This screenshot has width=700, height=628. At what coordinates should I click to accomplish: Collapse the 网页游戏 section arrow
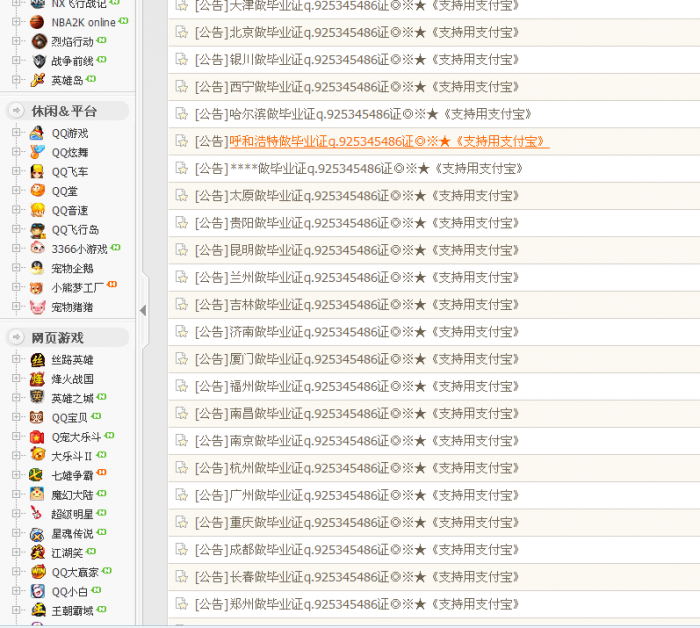tap(17, 337)
